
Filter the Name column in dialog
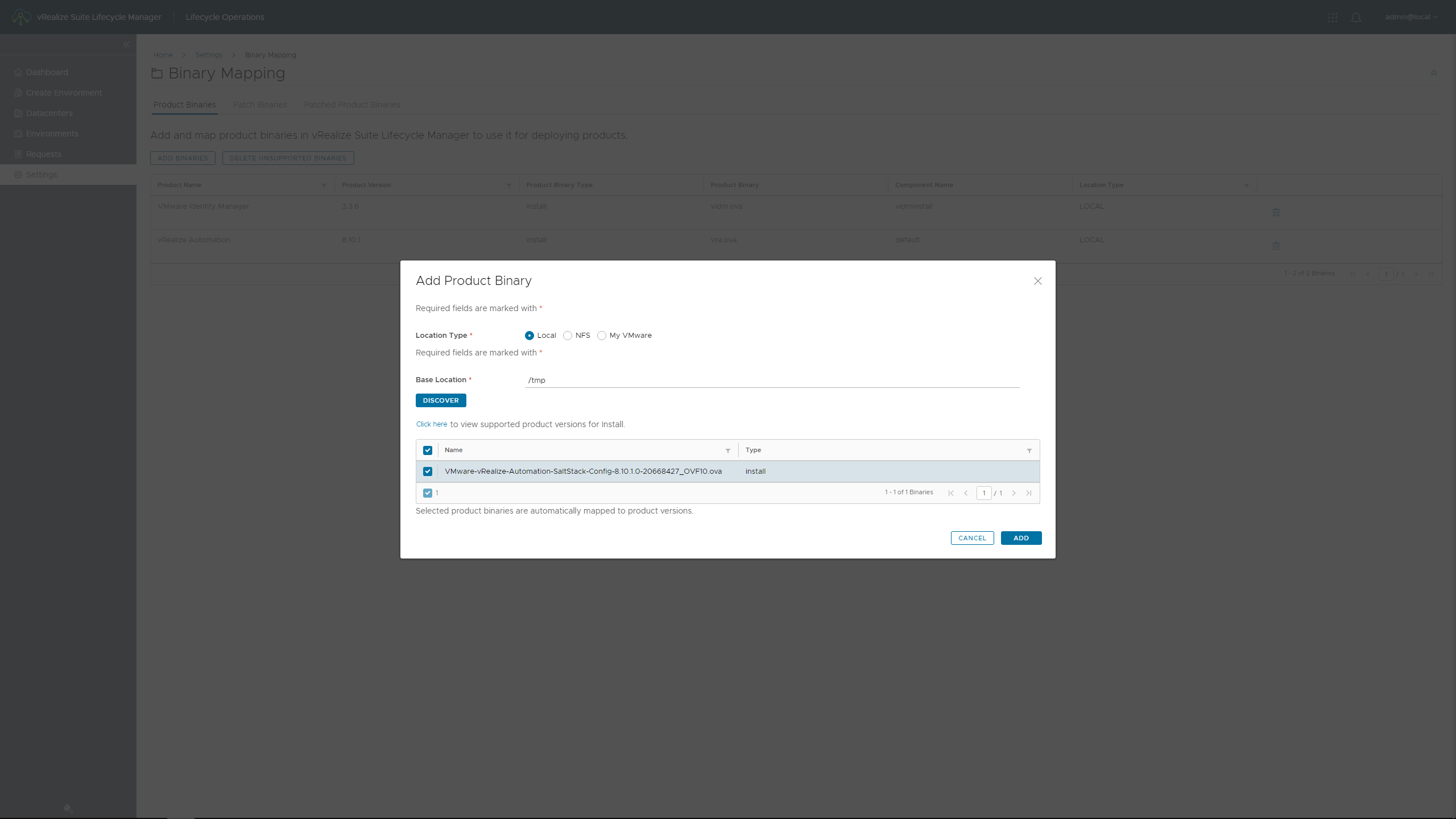[727, 451]
